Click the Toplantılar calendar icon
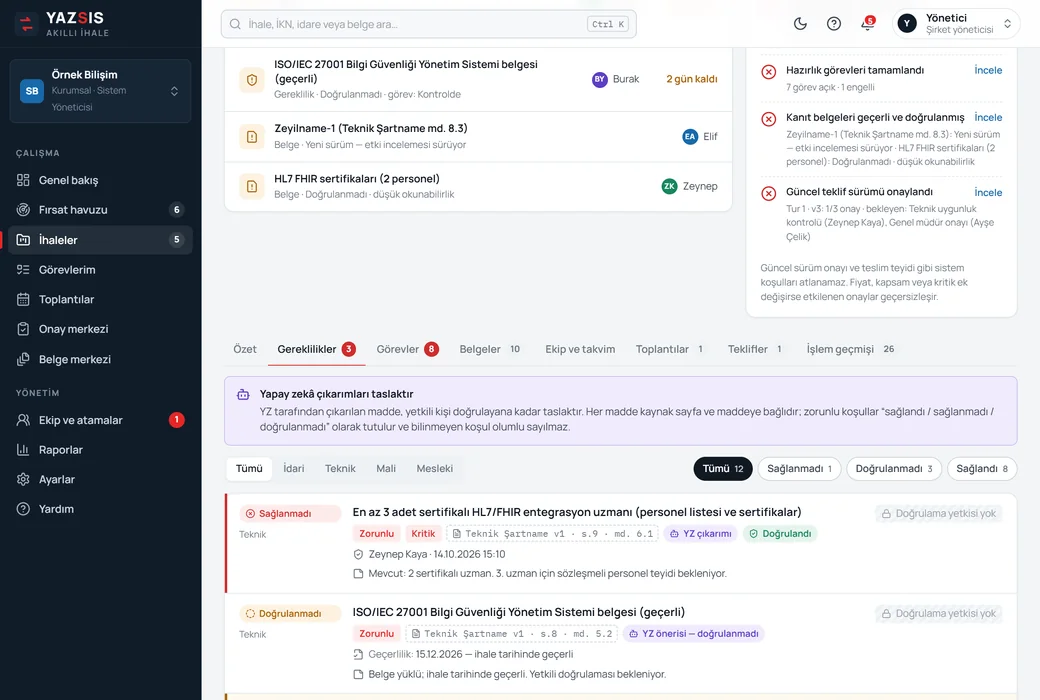 (23, 299)
